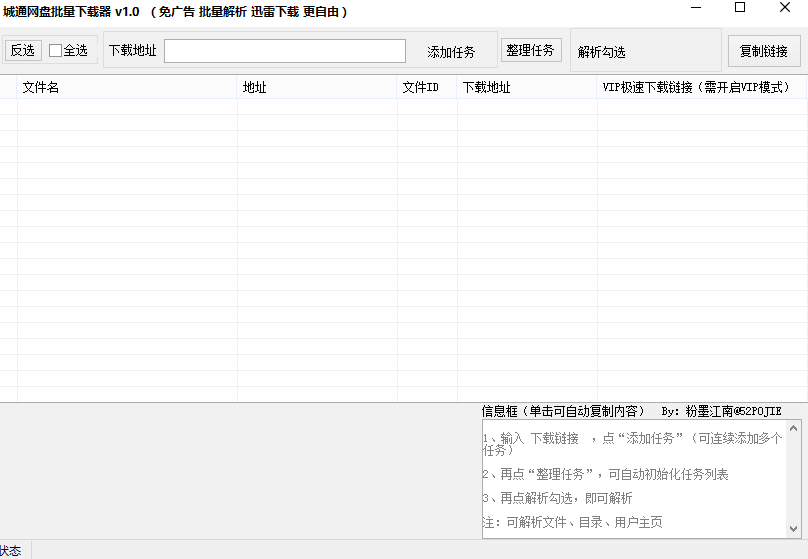Toggle the 全选 checkbox

coord(68,50)
